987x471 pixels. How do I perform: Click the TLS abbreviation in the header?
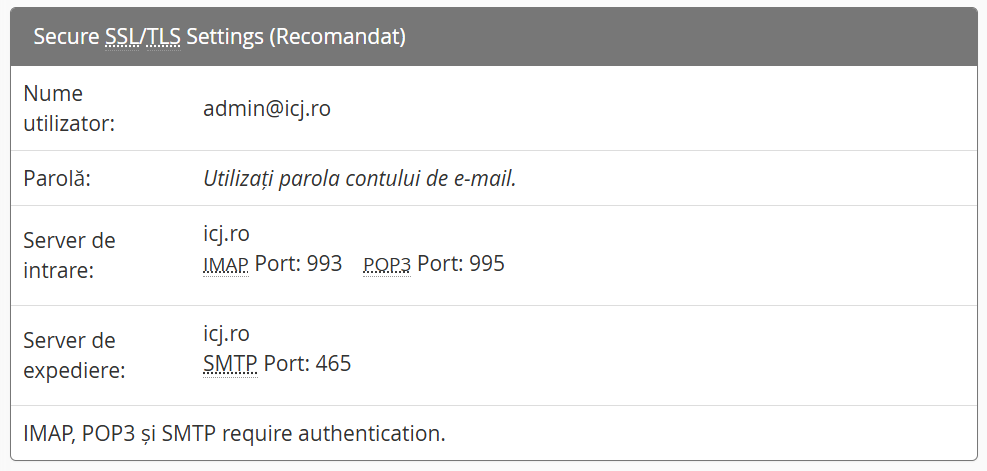163,37
